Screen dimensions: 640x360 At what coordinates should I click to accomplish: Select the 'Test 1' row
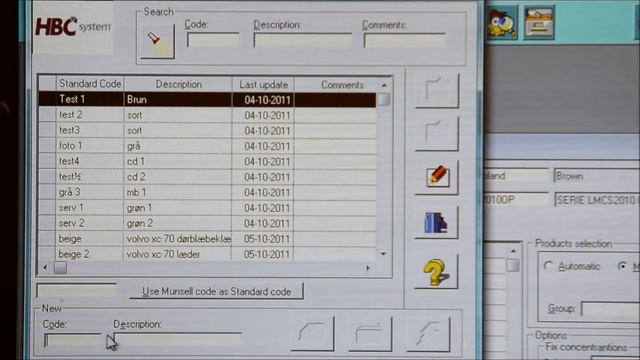pos(207,100)
